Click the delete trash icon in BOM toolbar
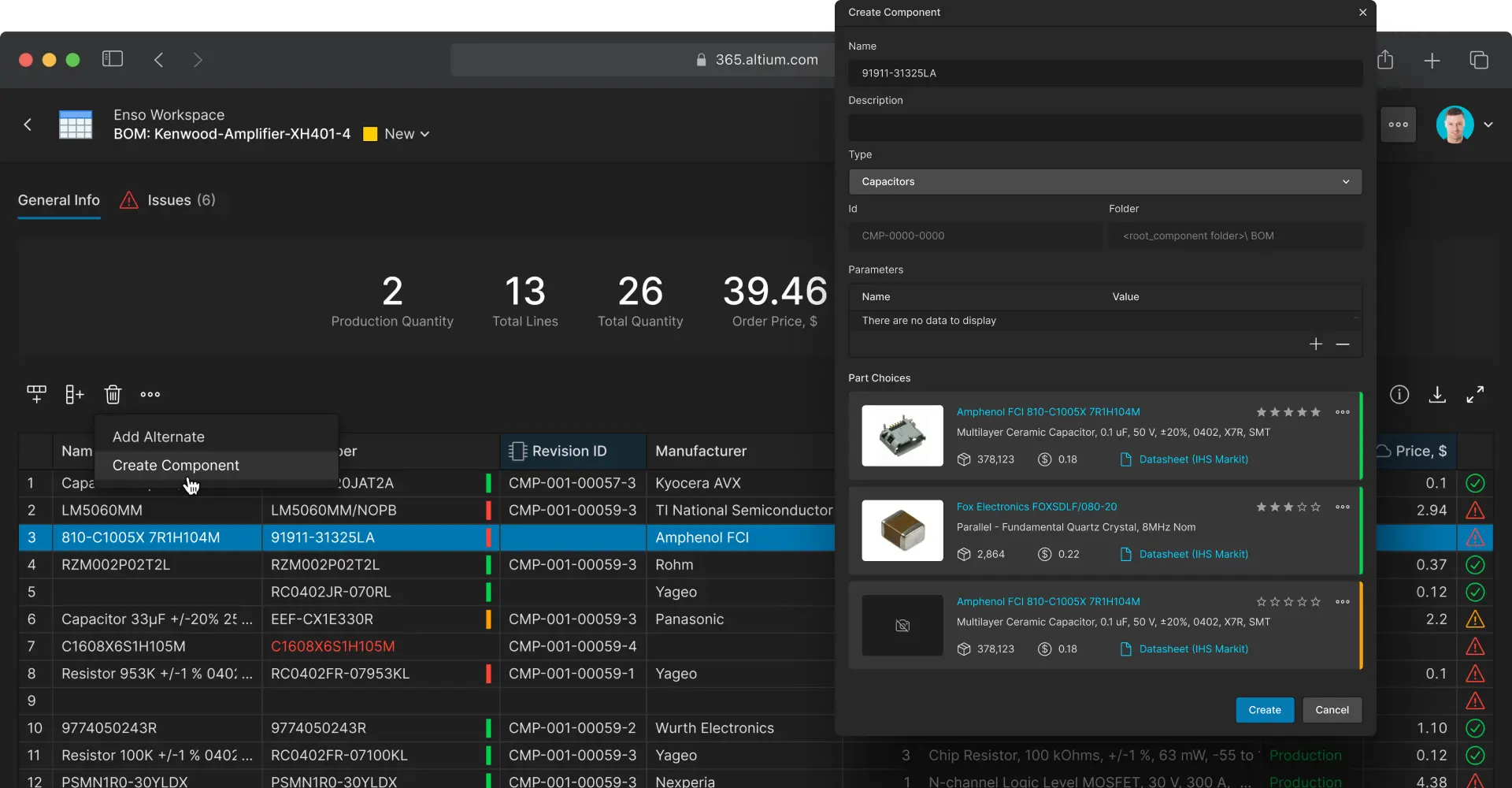The width and height of the screenshot is (1512, 788). (x=113, y=395)
